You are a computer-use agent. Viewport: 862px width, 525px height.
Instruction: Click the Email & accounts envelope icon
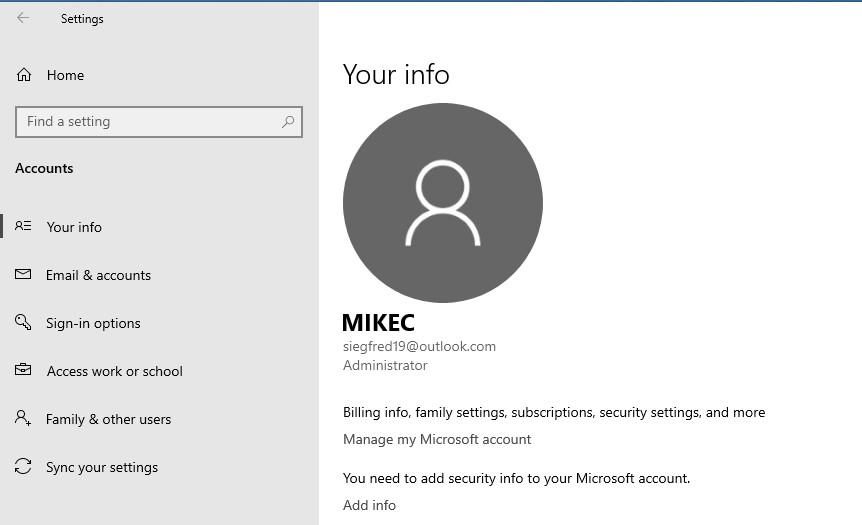23,274
